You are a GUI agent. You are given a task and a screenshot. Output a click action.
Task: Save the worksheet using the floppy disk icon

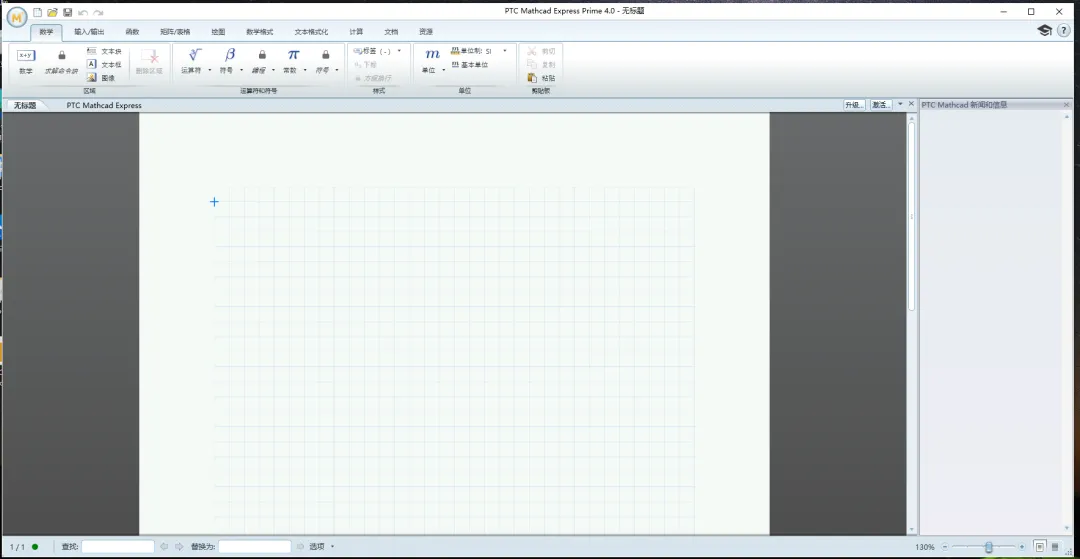tap(68, 12)
